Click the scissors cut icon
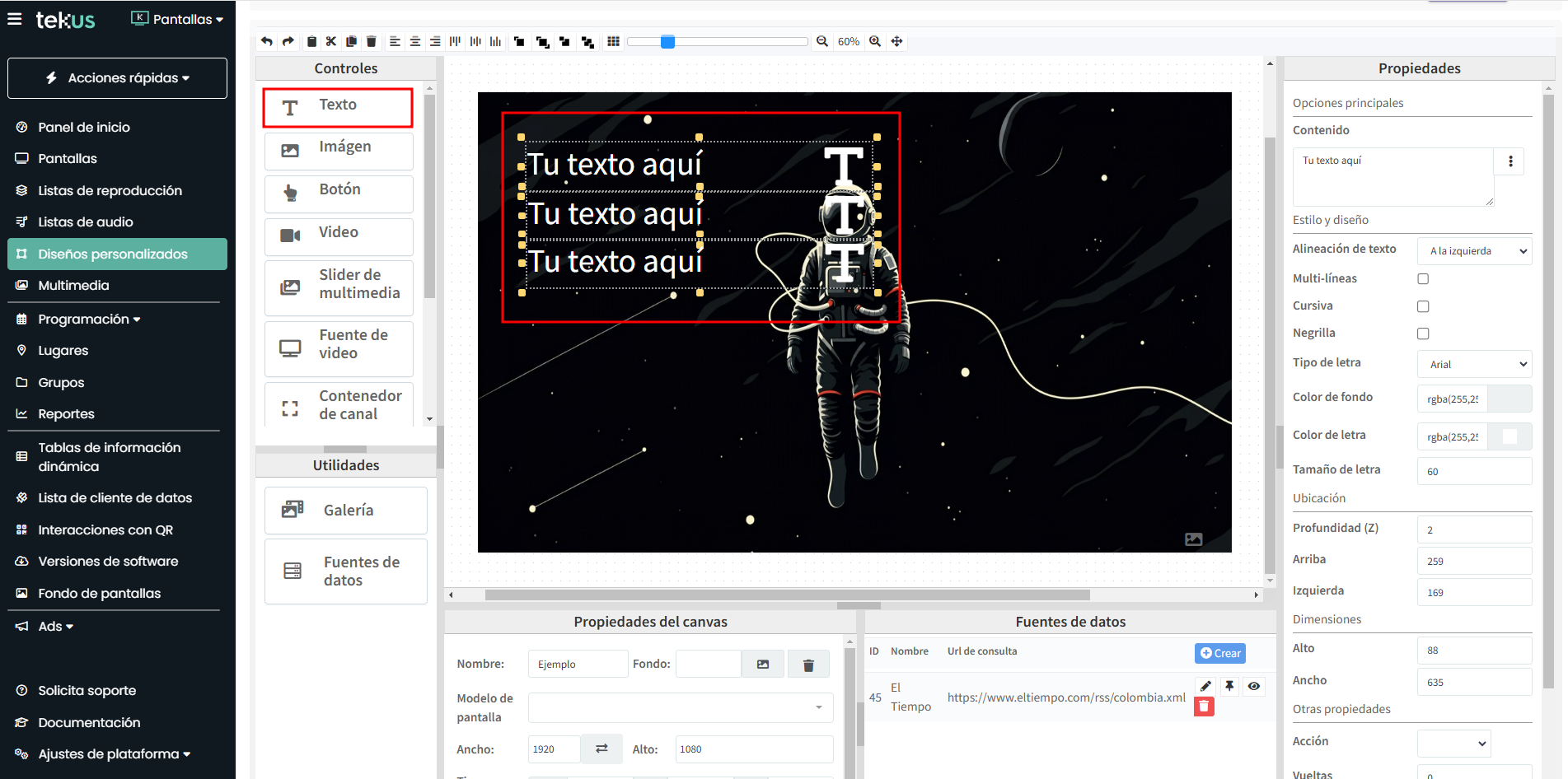The width and height of the screenshot is (1568, 779). click(x=331, y=41)
